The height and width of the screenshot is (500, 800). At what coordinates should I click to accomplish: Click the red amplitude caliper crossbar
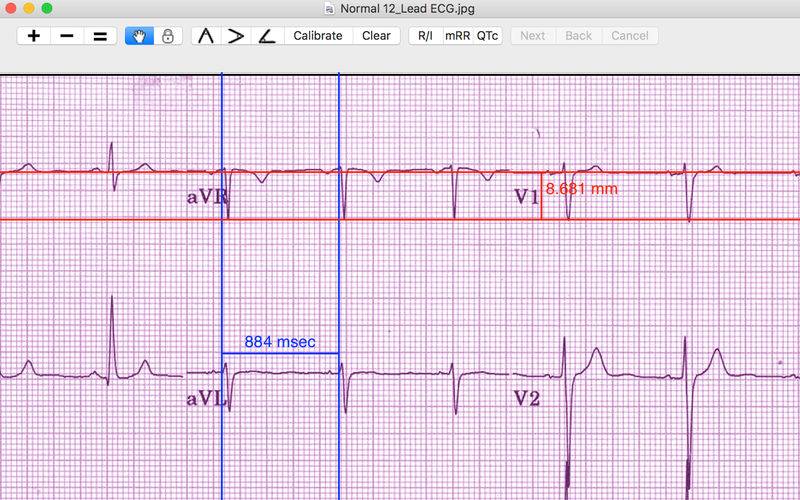[541, 196]
